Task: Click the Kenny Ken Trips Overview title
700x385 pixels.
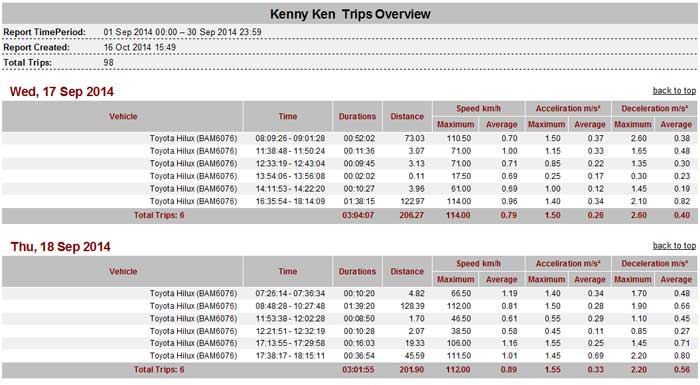Action: pyautogui.click(x=350, y=14)
